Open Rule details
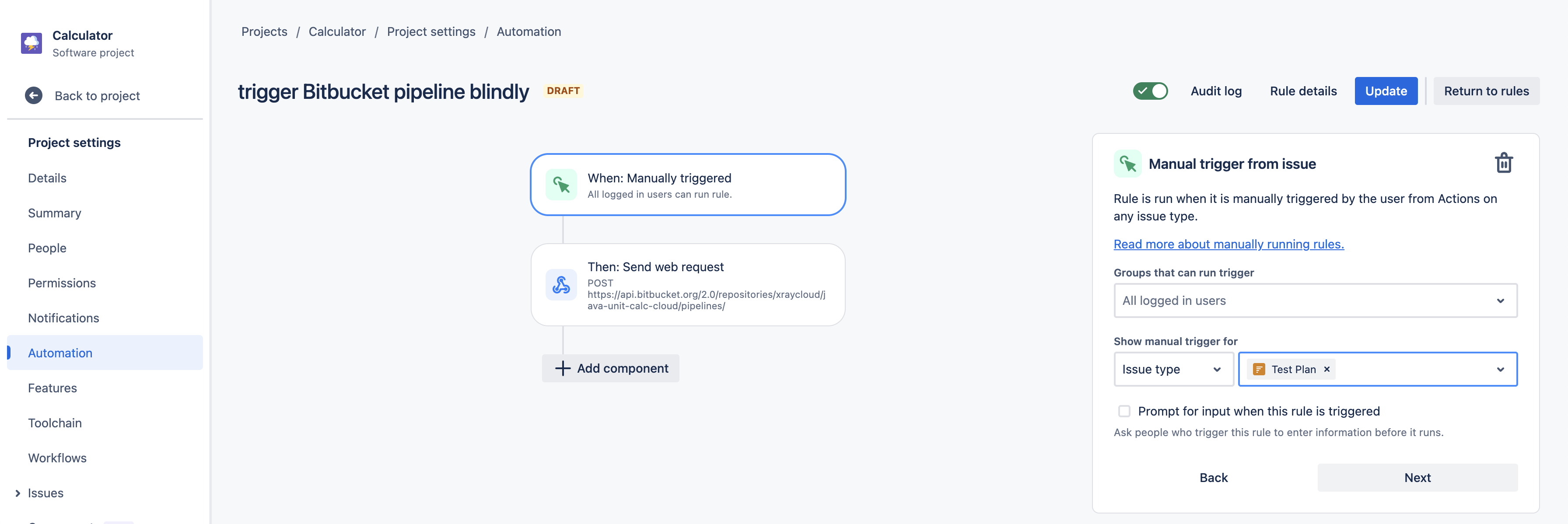 click(x=1303, y=91)
